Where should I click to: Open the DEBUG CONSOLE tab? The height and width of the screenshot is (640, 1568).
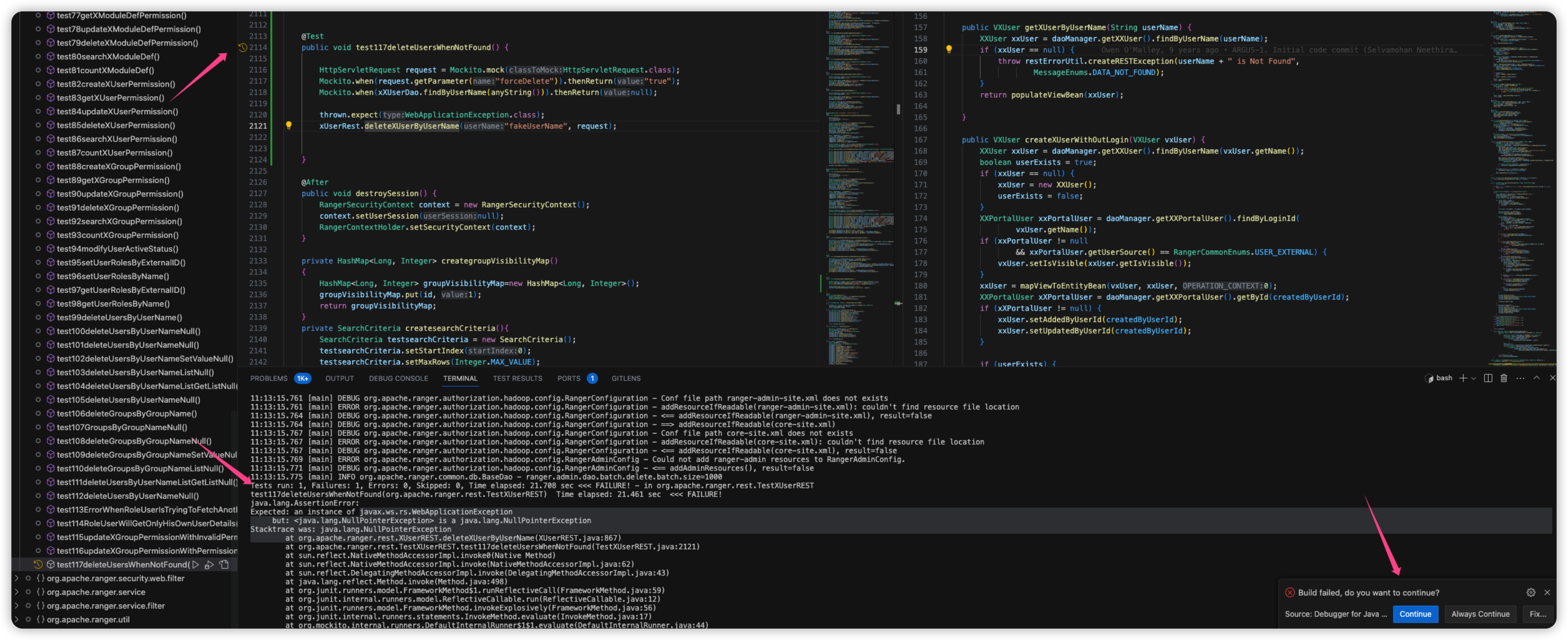click(x=398, y=378)
